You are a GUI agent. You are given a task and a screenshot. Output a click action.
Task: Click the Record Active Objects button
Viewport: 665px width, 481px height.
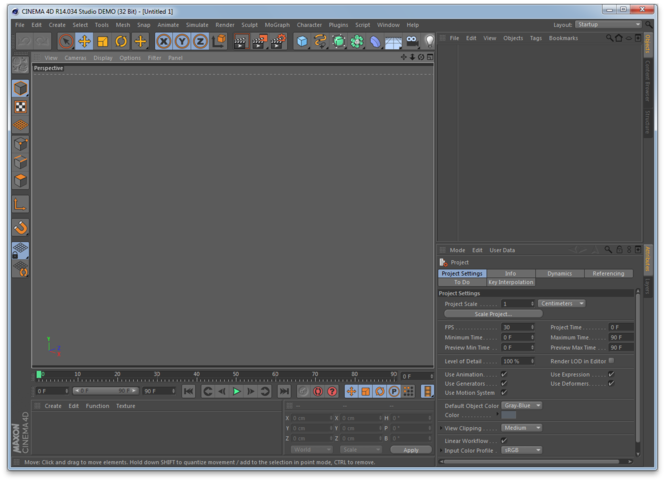tap(303, 391)
